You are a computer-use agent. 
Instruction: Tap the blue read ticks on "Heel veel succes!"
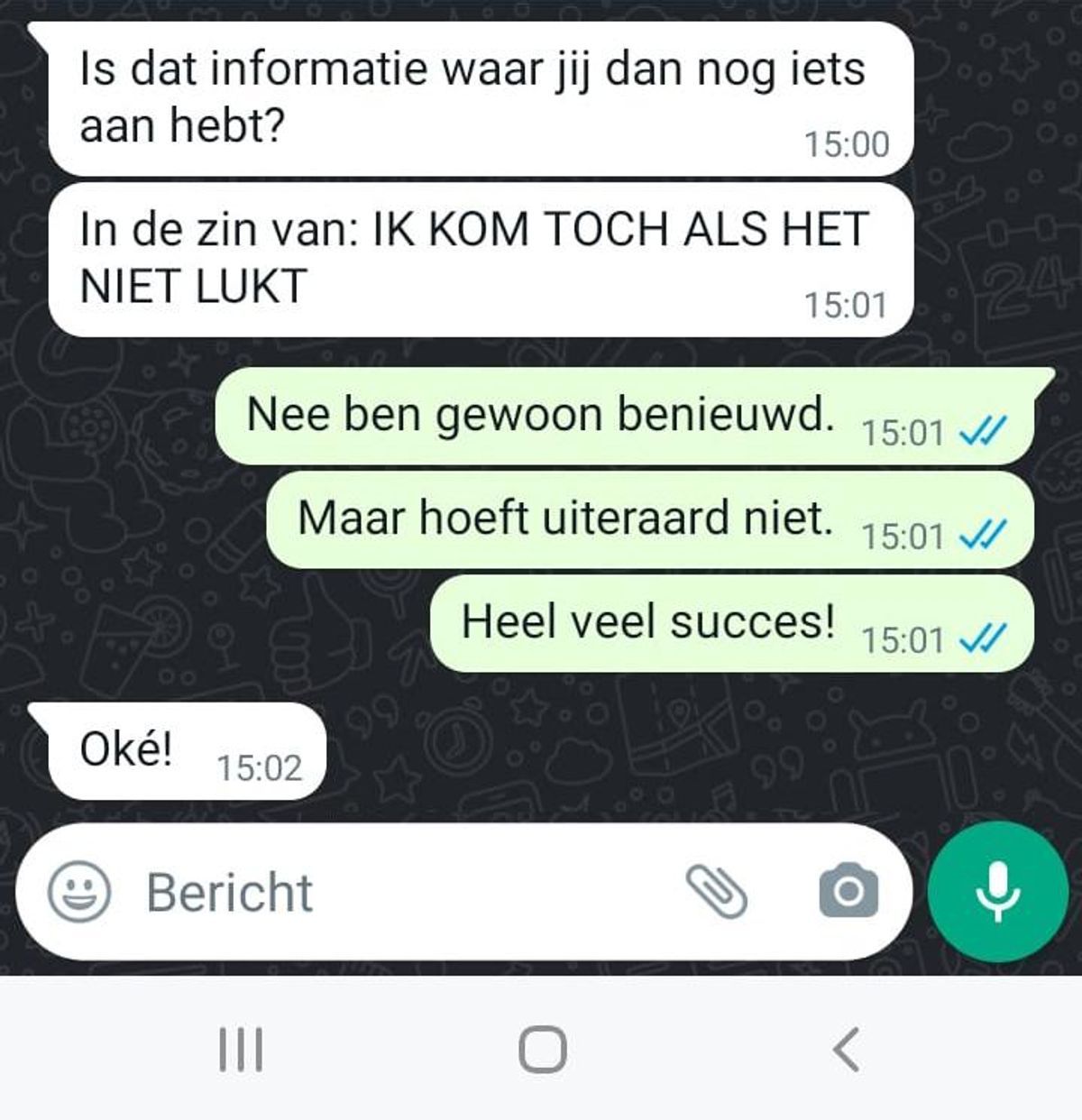click(981, 639)
